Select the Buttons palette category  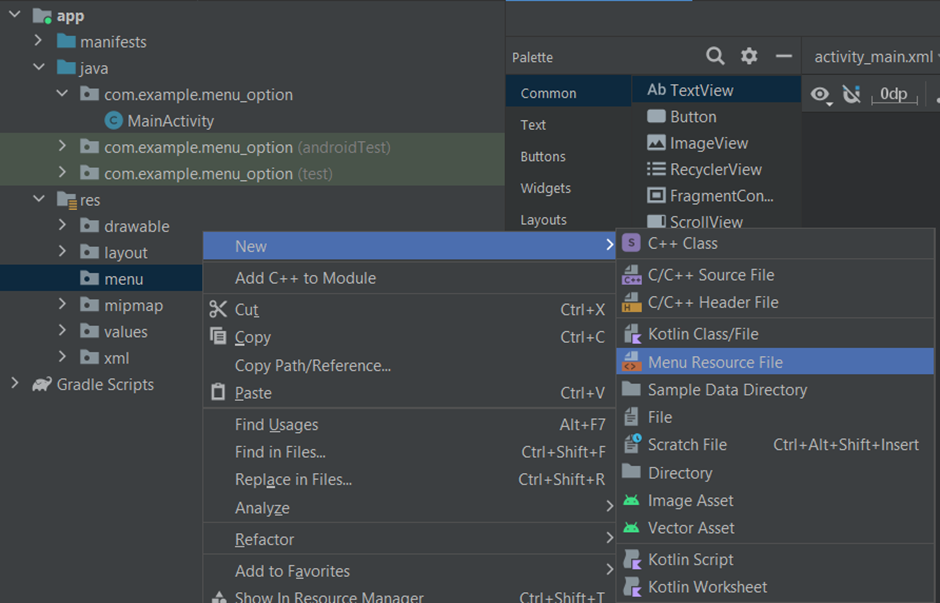point(543,156)
